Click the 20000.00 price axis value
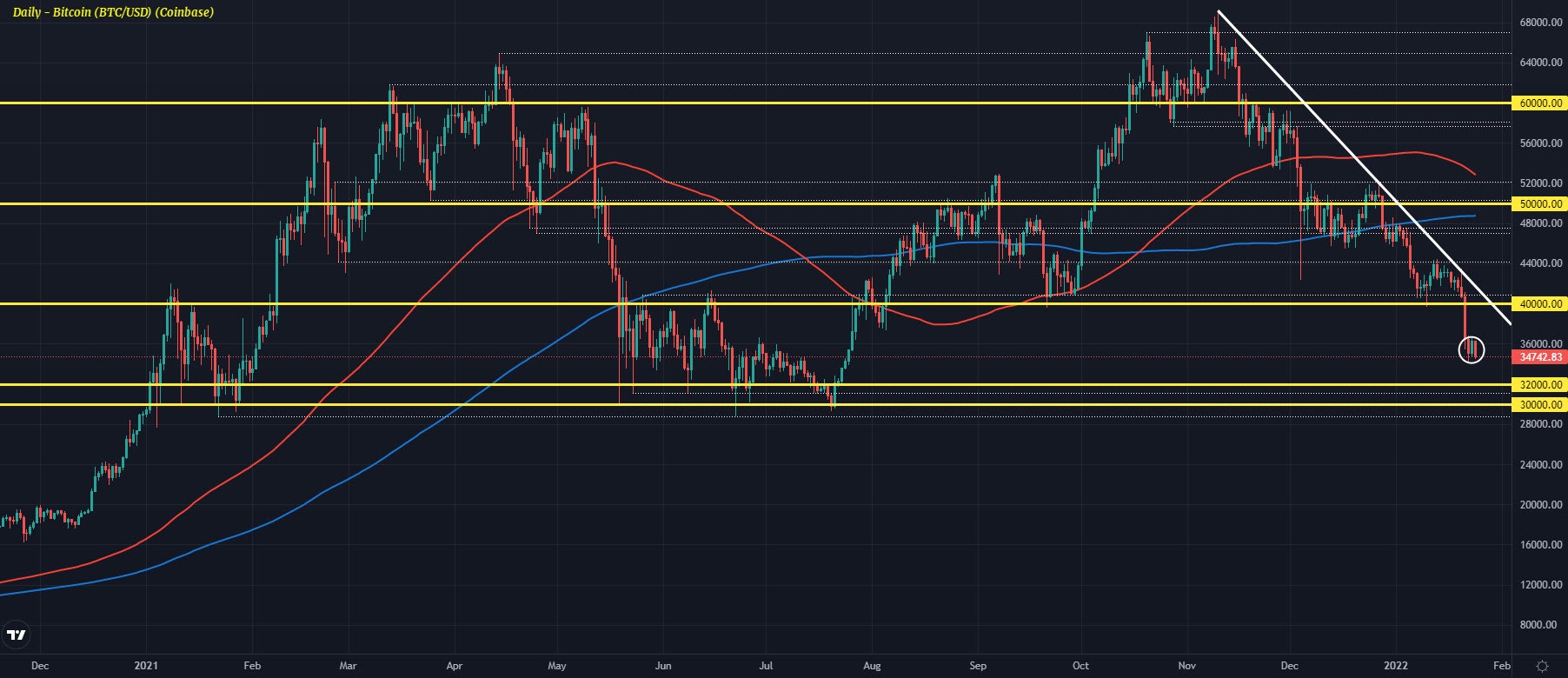Viewport: 1568px width, 678px height. pos(1541,504)
